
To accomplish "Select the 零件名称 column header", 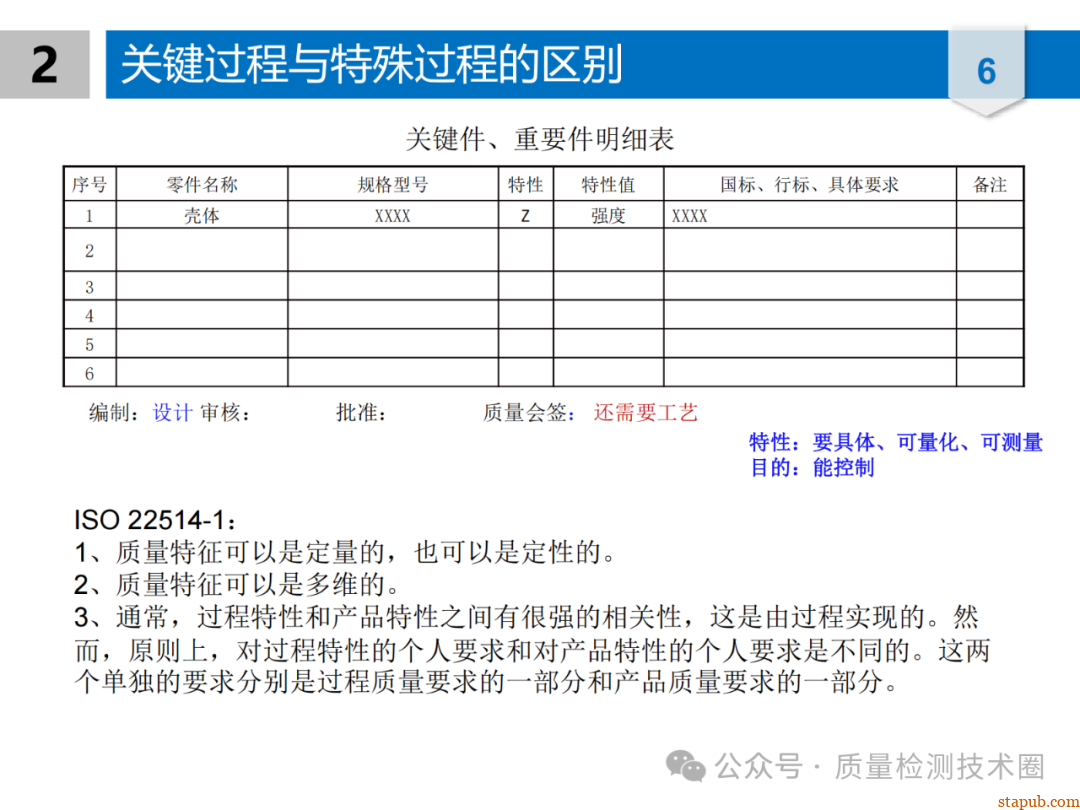I will click(x=202, y=185).
